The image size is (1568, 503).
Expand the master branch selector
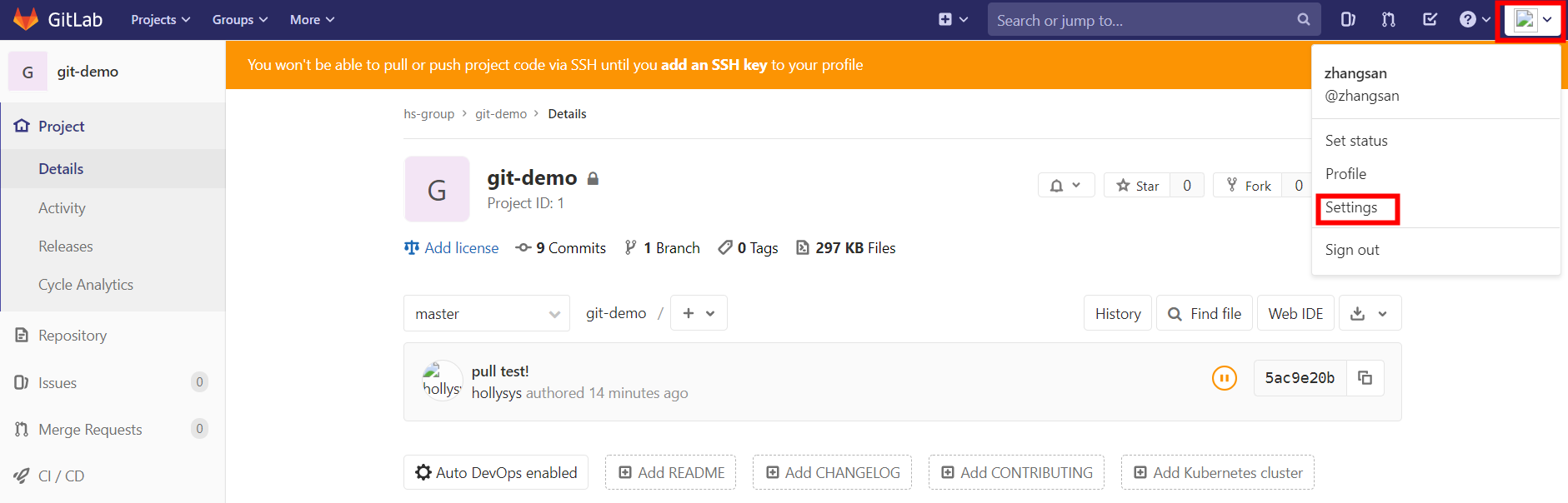coord(487,313)
